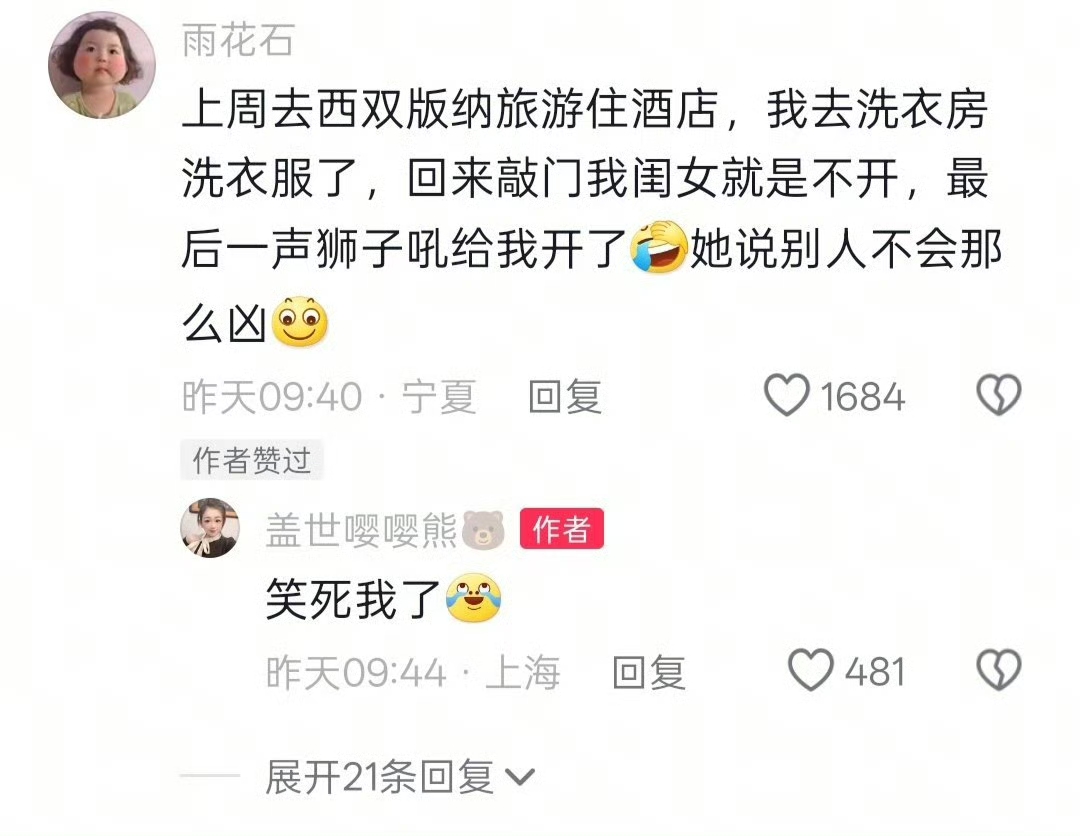Open 盖世嘤嘤熊's avatar picture

tap(209, 527)
